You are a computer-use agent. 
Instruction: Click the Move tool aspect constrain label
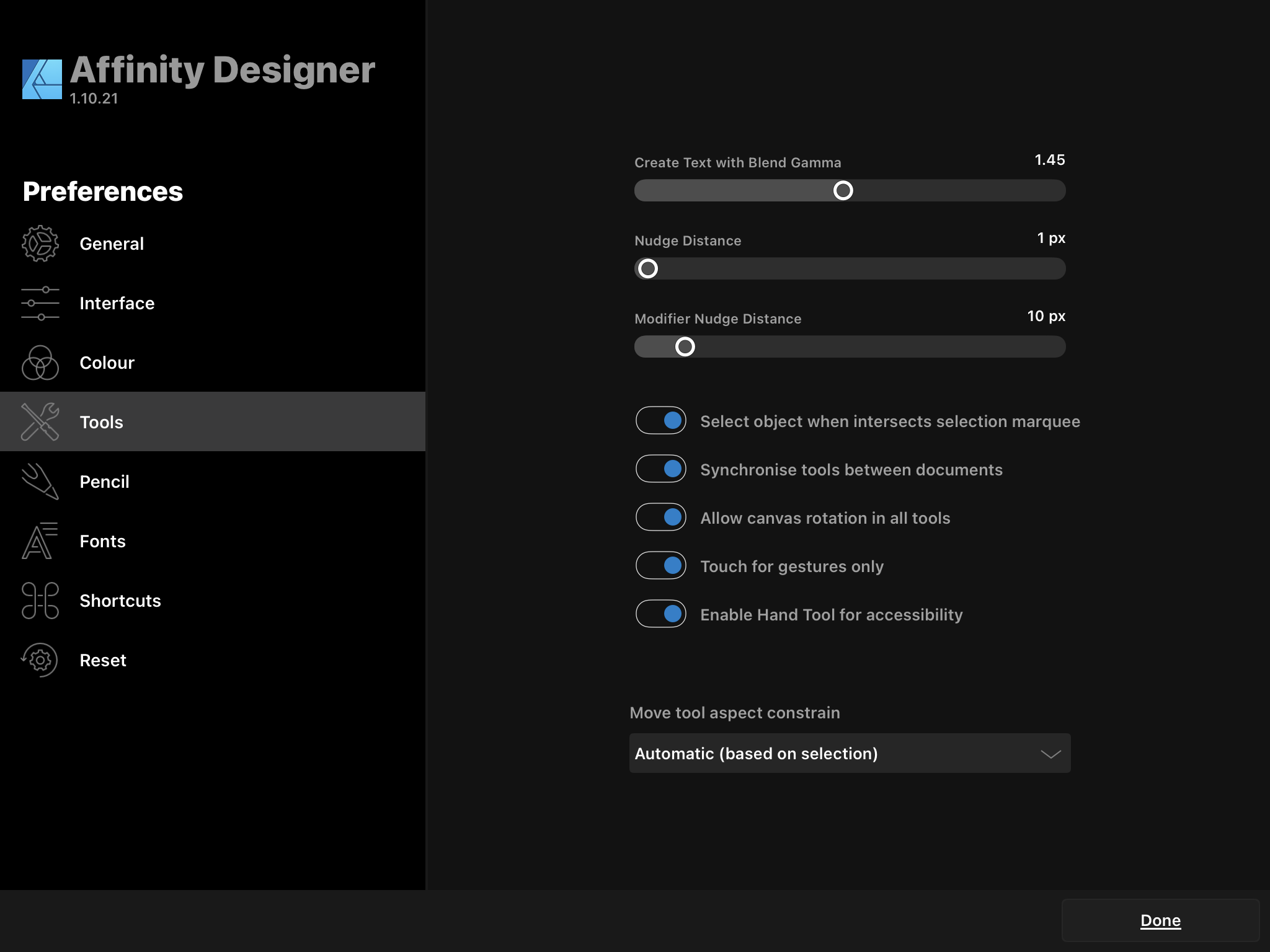tap(735, 713)
